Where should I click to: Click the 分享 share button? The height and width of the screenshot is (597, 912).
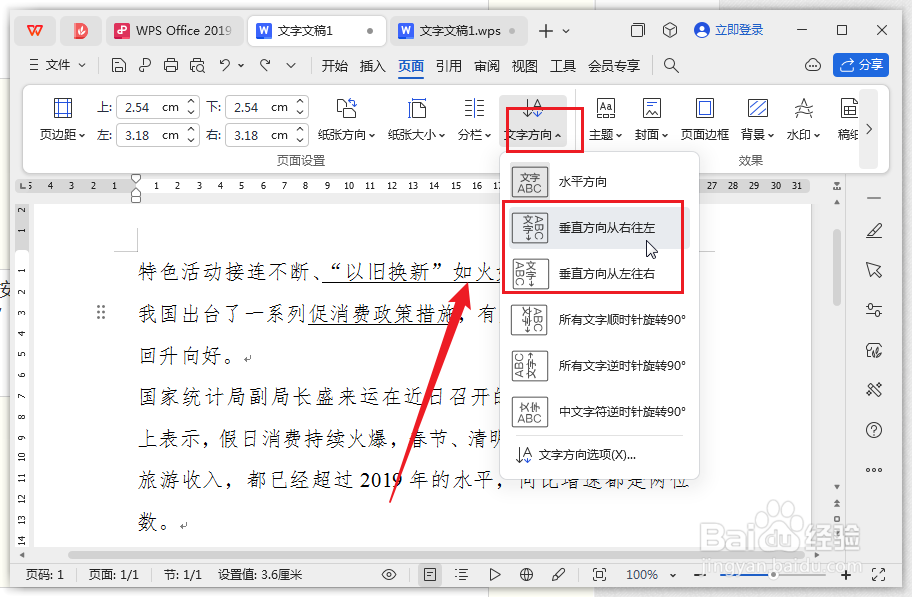(861, 66)
